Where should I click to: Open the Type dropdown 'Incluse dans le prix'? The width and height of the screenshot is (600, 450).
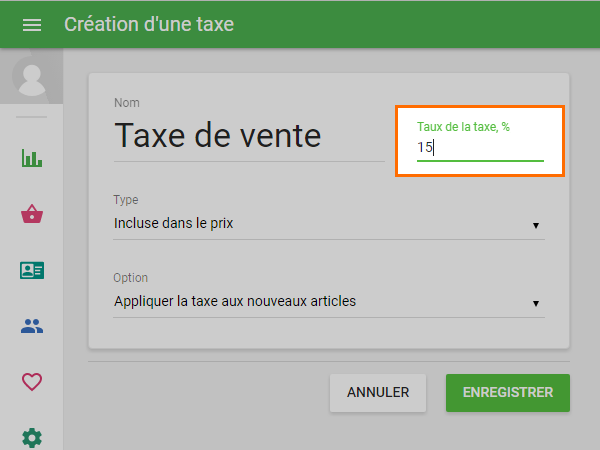point(329,223)
